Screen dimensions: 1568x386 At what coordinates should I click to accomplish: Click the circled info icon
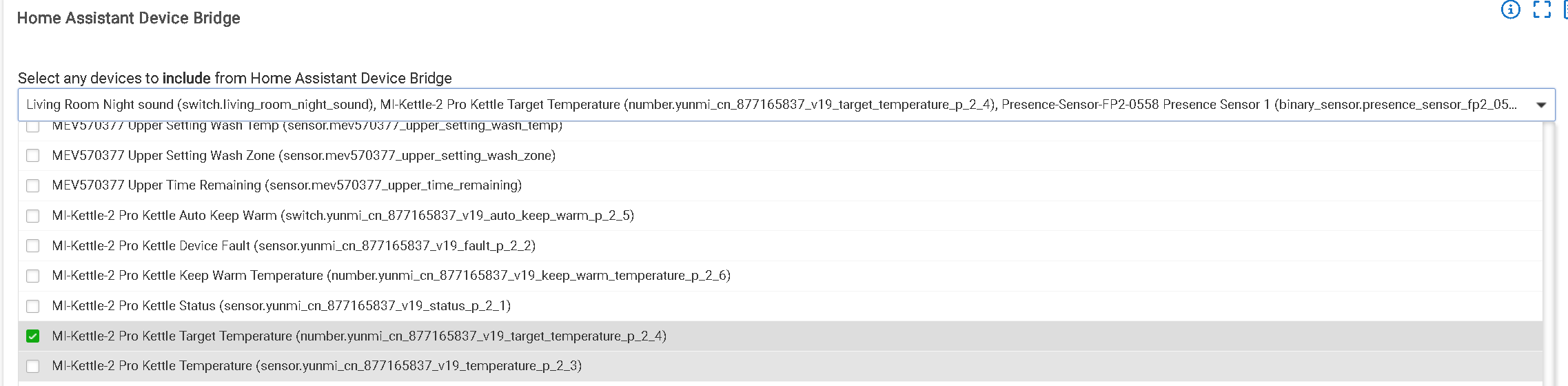[x=1510, y=10]
